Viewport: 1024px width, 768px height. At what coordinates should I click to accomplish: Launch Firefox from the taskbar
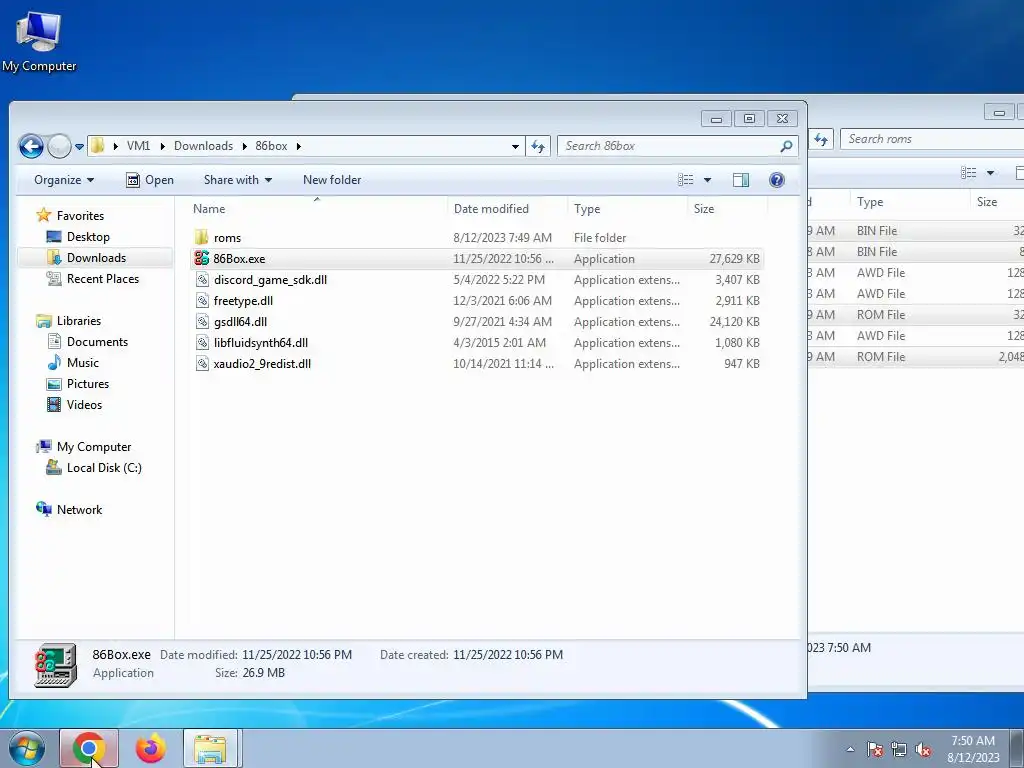coord(151,748)
